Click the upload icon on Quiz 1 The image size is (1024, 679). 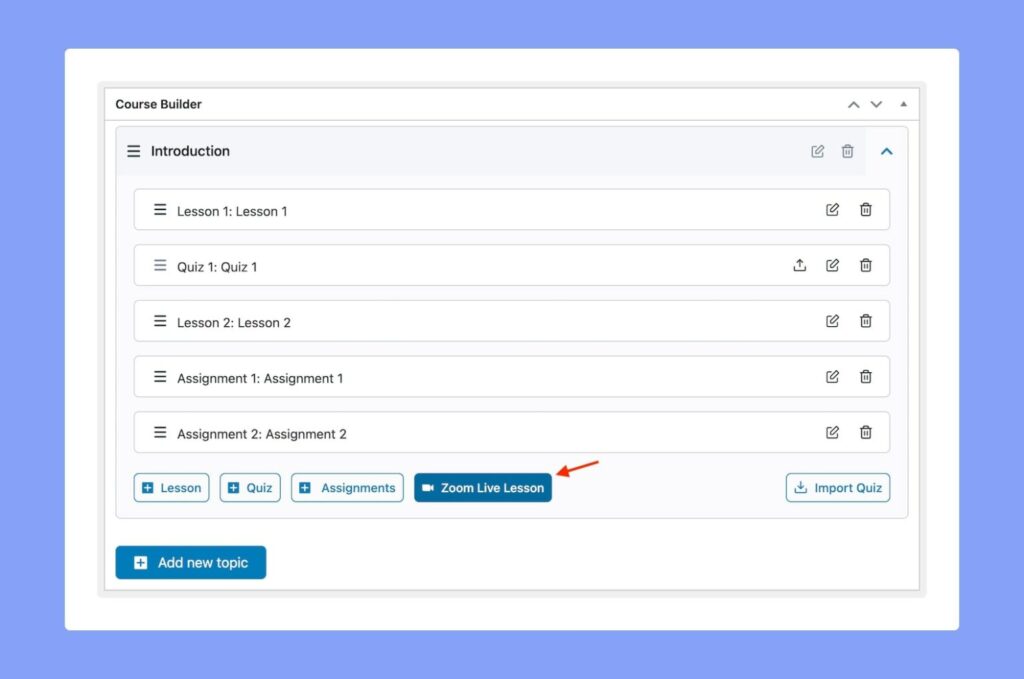pyautogui.click(x=799, y=266)
